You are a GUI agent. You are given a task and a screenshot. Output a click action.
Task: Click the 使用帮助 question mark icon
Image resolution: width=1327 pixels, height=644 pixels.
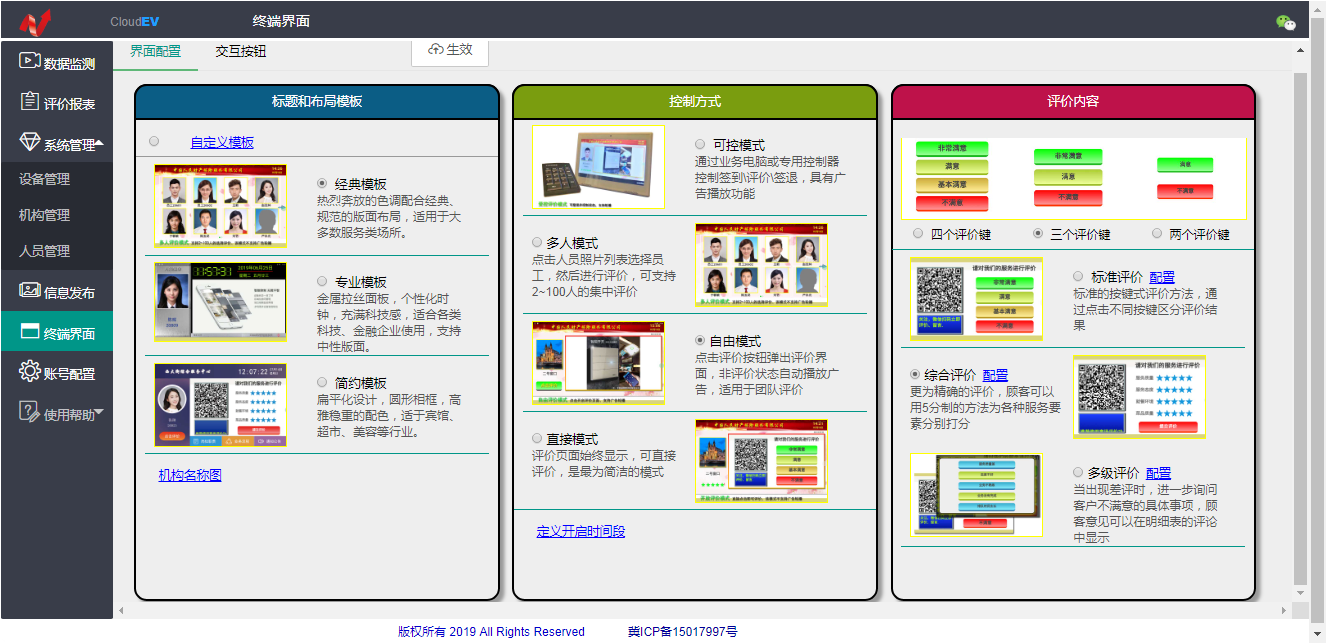coord(29,412)
